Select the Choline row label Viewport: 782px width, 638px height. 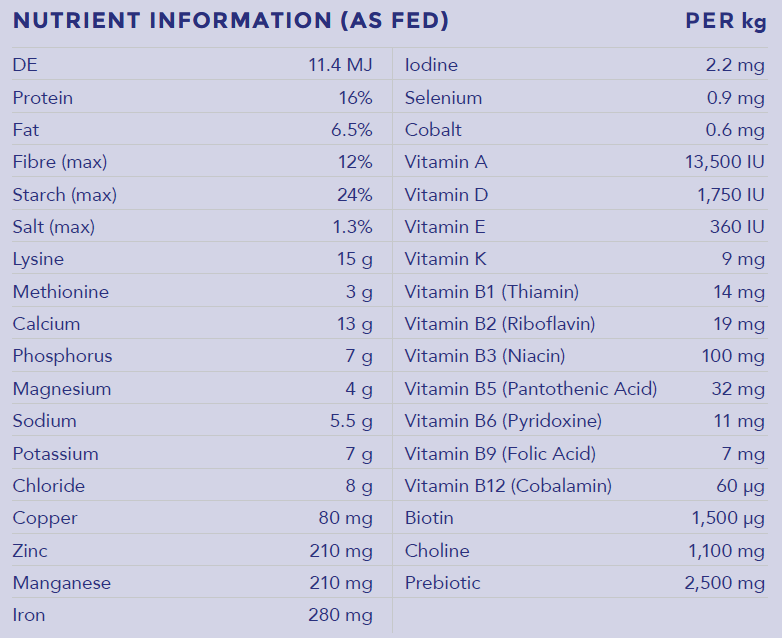click(437, 551)
